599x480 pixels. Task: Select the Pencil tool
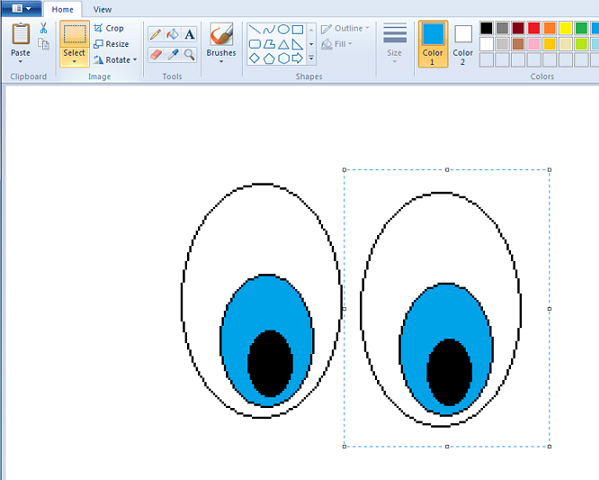155,34
